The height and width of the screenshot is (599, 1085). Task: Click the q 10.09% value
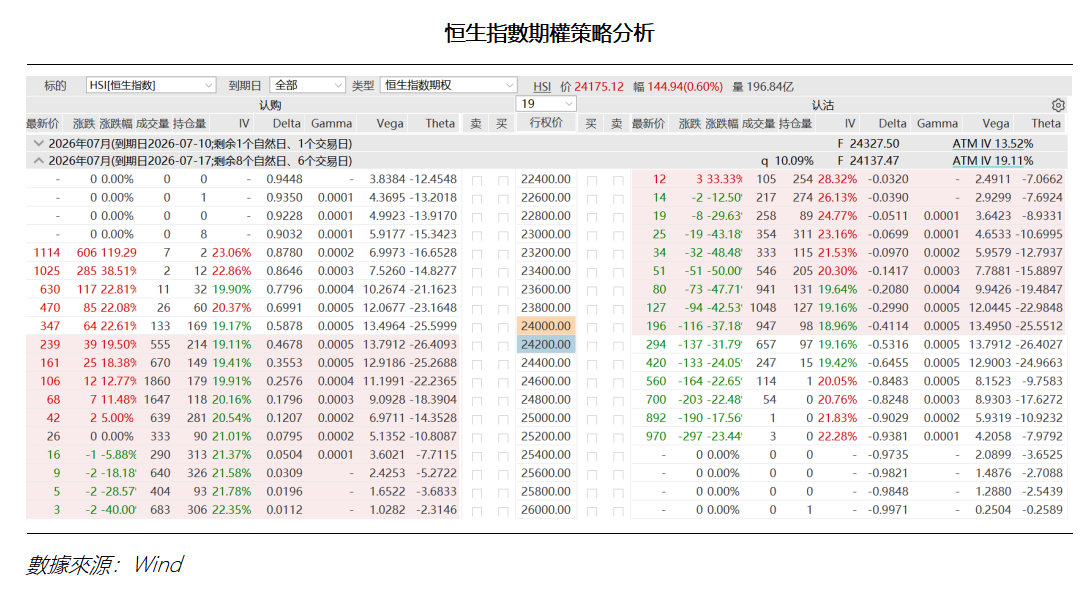click(787, 160)
